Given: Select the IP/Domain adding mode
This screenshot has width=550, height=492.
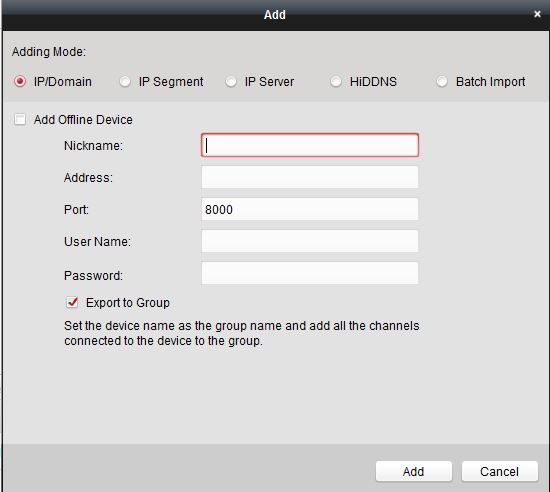Looking at the screenshot, I should 20,81.
